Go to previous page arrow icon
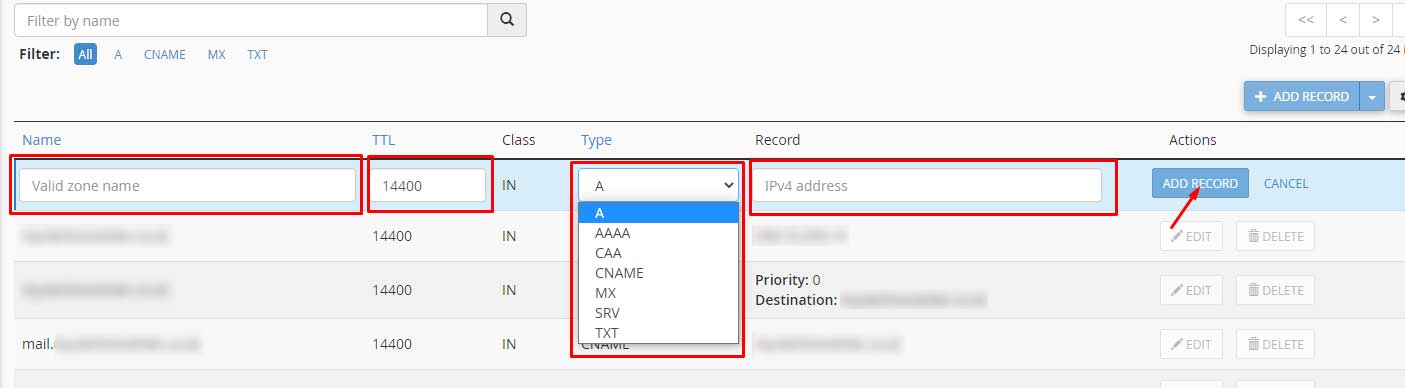This screenshot has height=388, width=1405. tap(1343, 20)
